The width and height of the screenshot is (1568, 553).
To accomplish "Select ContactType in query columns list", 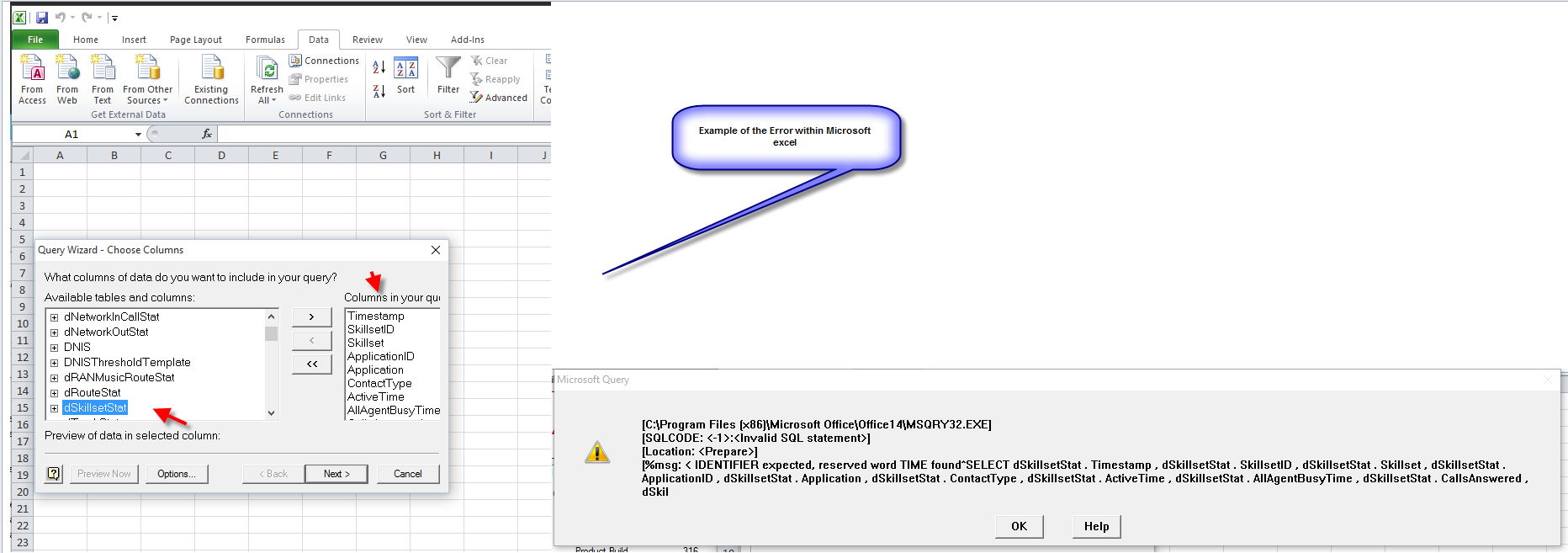I will coord(379,383).
